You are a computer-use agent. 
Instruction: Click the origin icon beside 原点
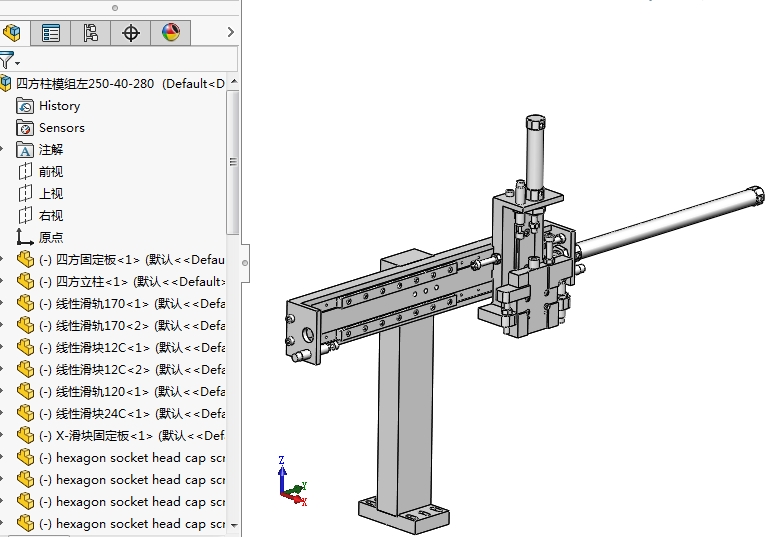pyautogui.click(x=25, y=237)
